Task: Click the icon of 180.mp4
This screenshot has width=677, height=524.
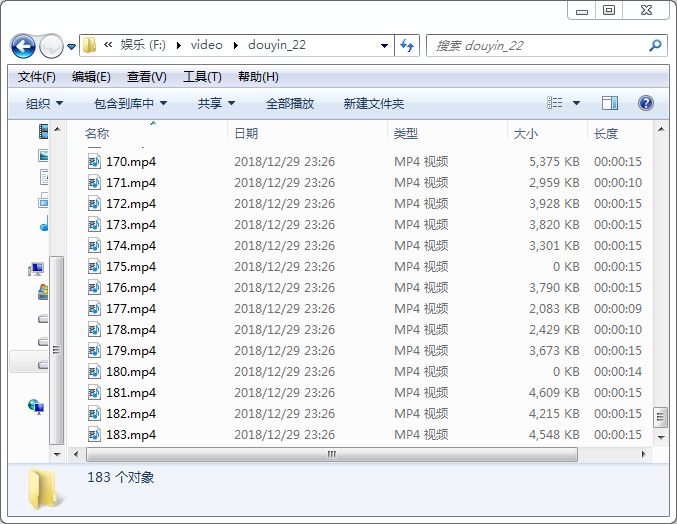Action: [94, 372]
